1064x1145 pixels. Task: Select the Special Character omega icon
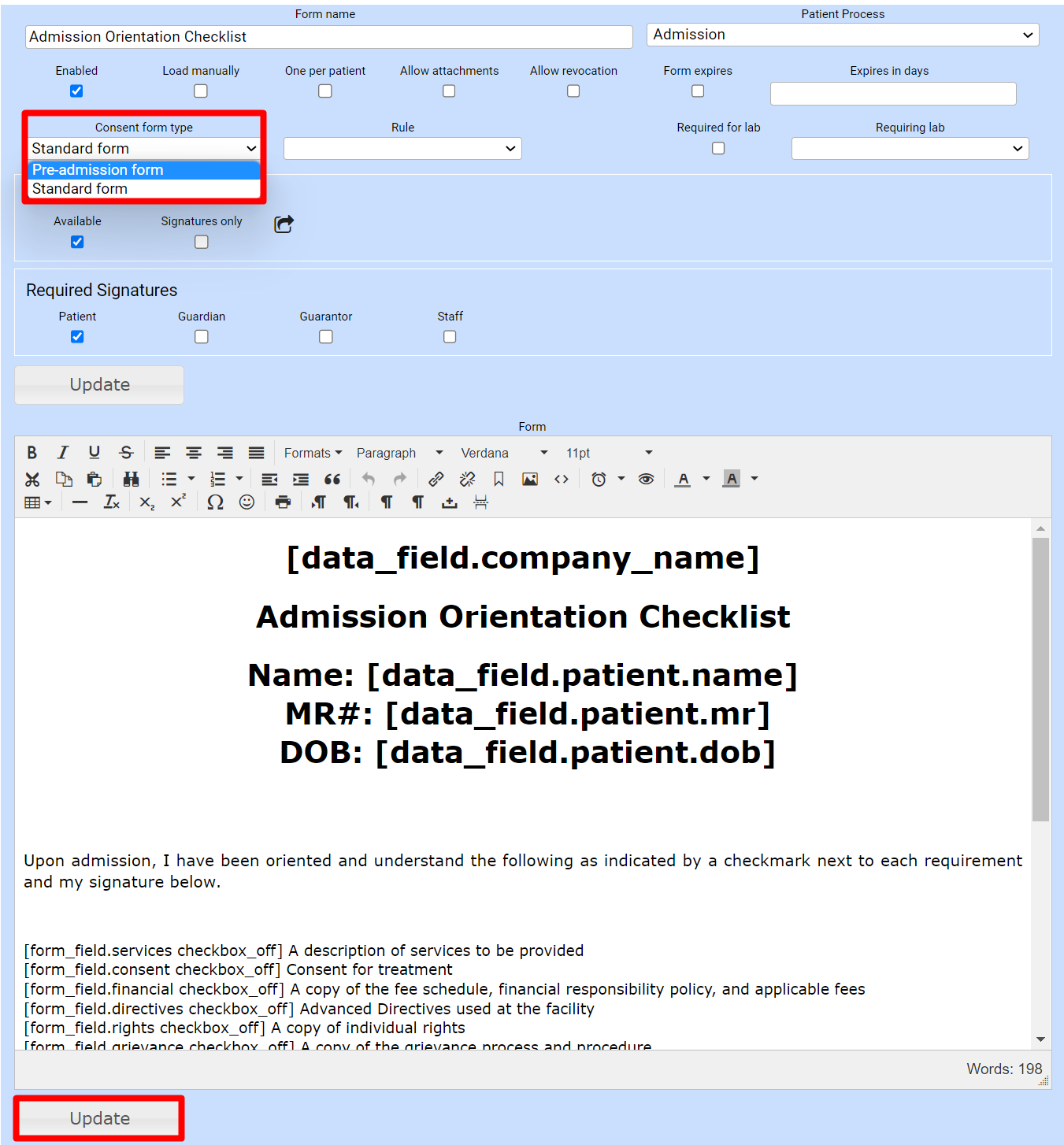point(214,502)
